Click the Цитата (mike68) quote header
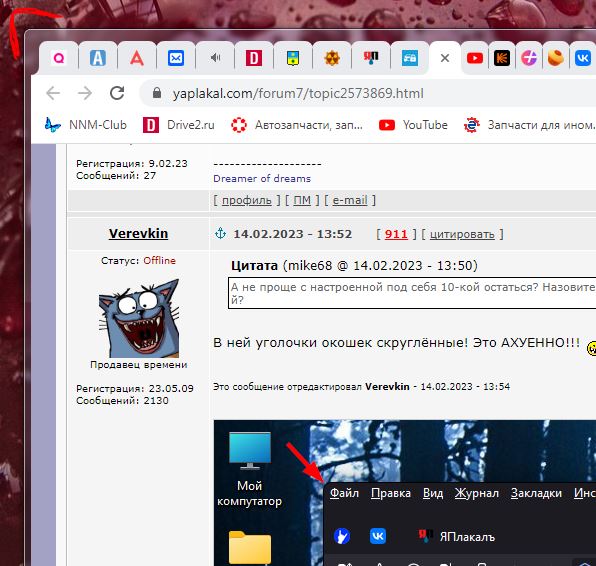Viewport: 596px width, 566px height. point(354,265)
